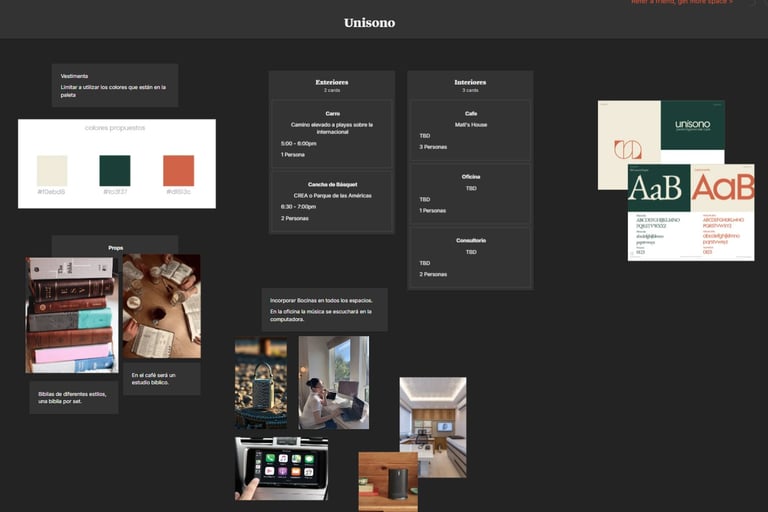Select the Consultorio card title

(x=471, y=240)
